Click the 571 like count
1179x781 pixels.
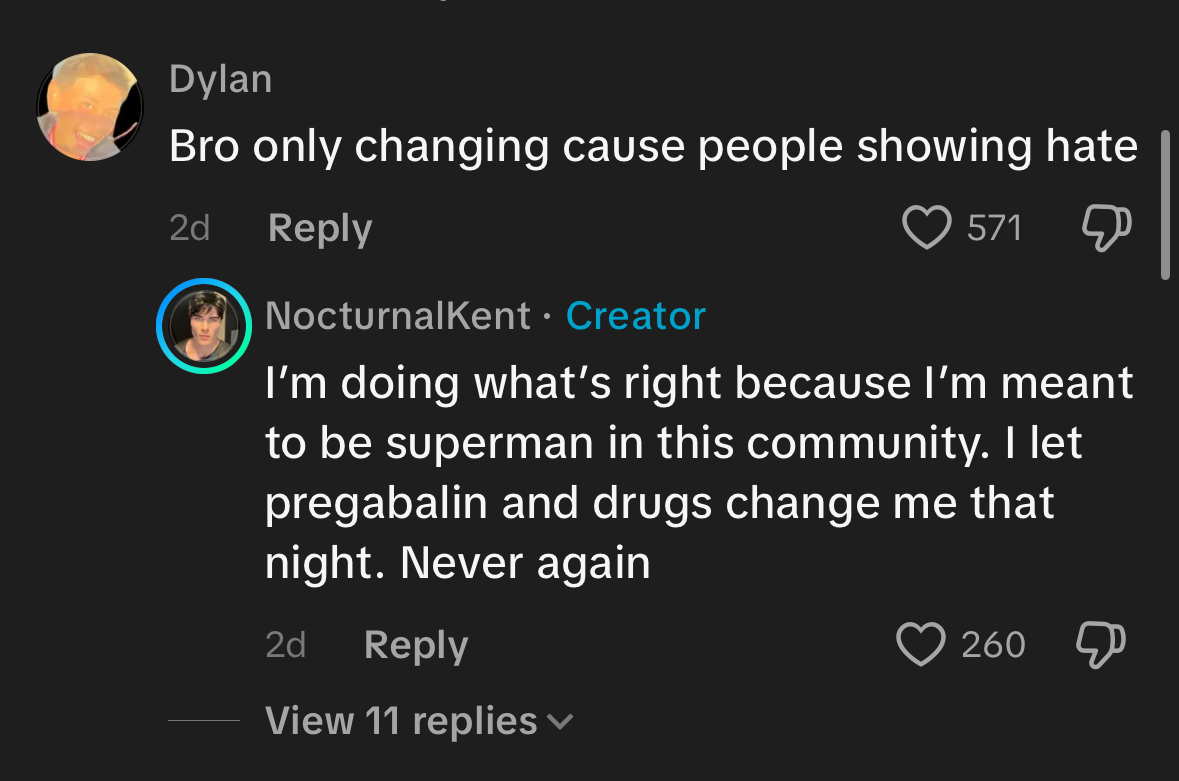[994, 229]
